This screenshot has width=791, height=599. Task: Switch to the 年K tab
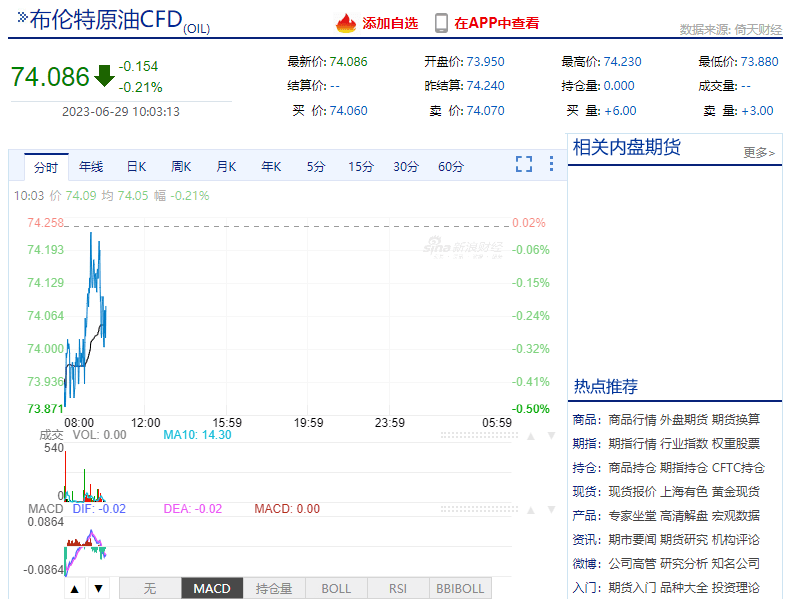pos(271,167)
